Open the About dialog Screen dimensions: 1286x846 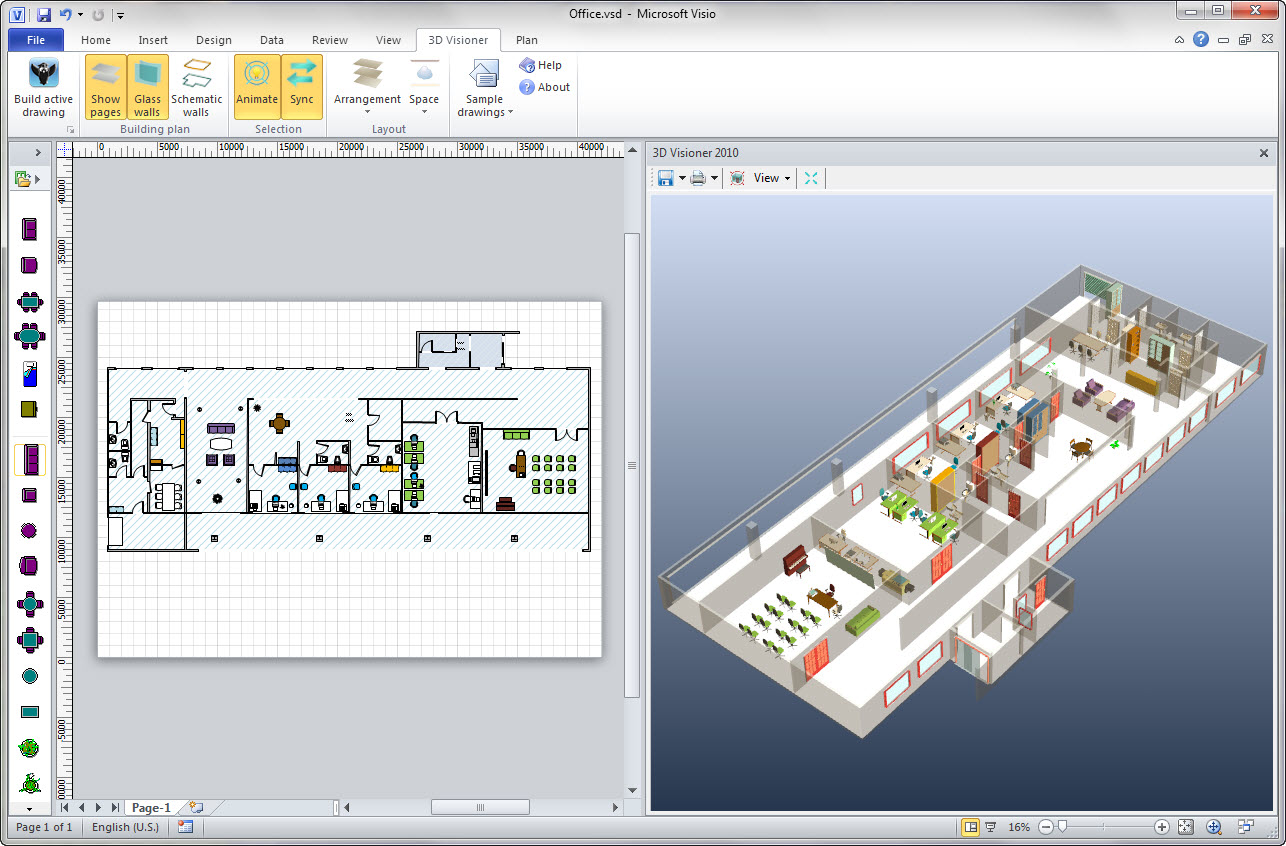coord(544,87)
